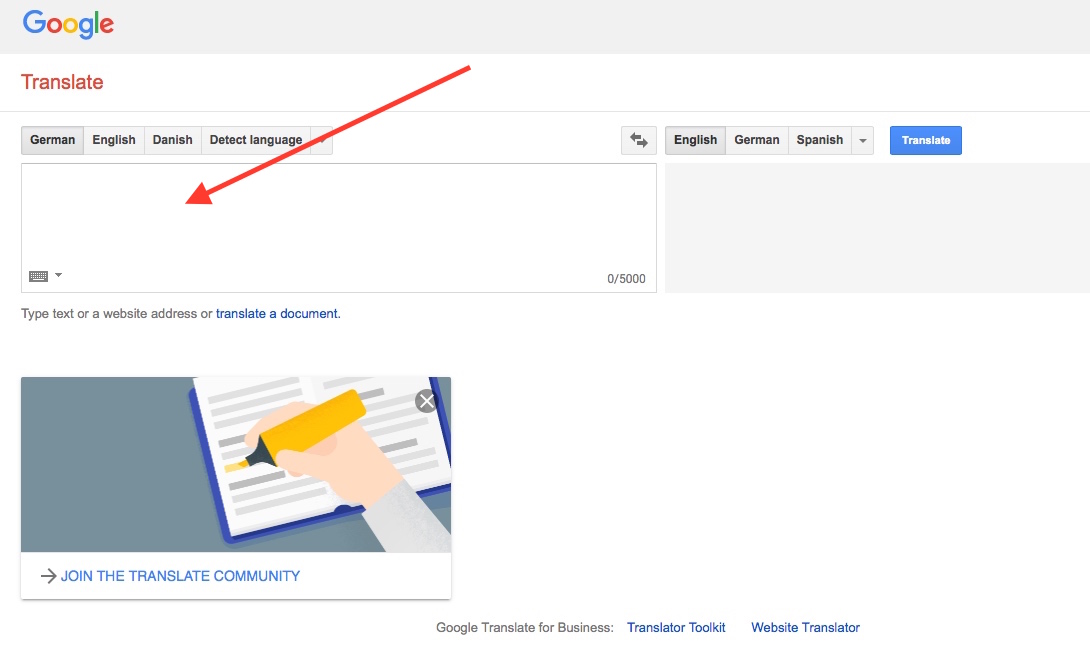Focus the source text input box
1090x649 pixels.
pyautogui.click(x=339, y=228)
